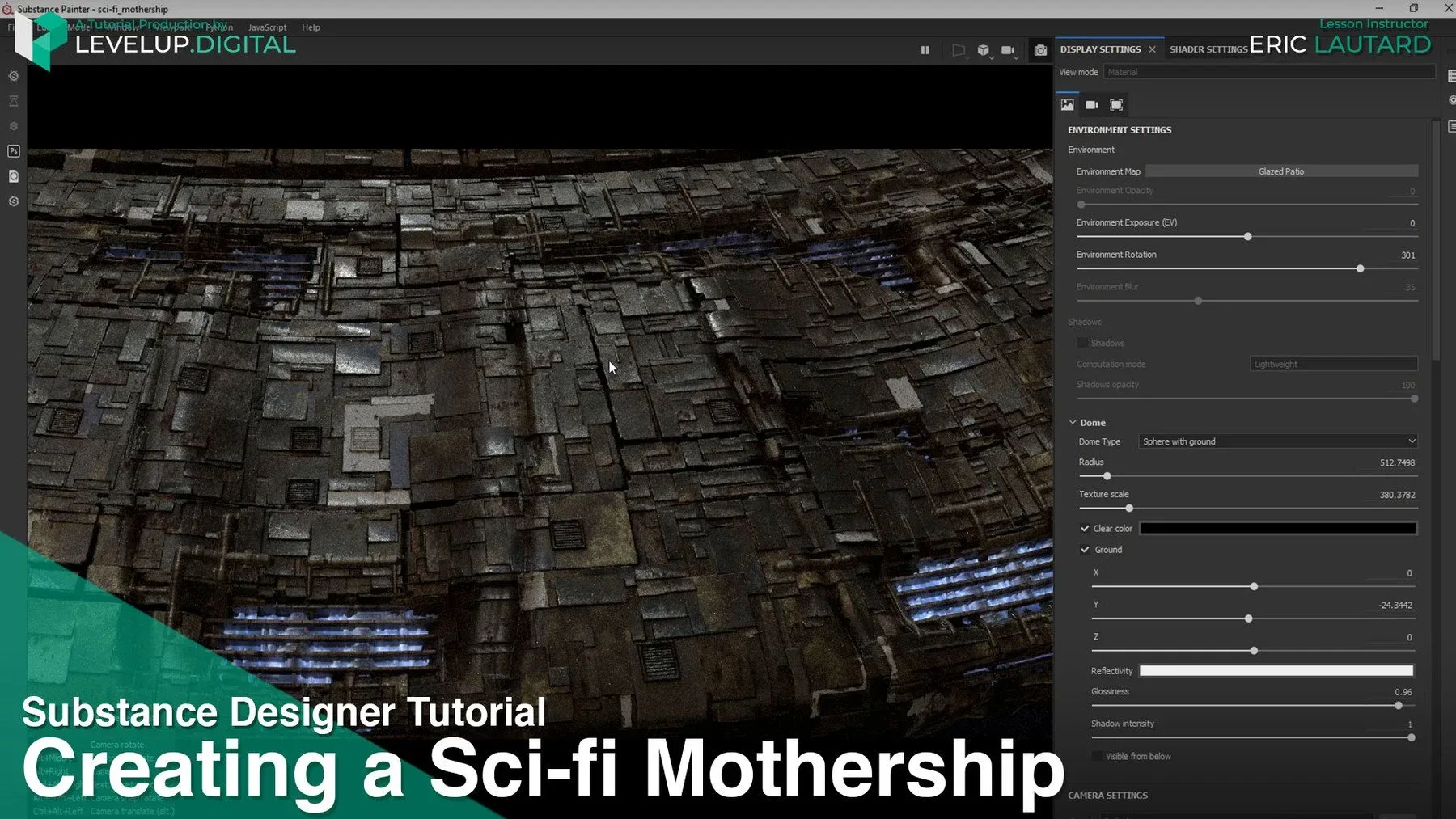Click the Glossiness value 0.96
This screenshot has height=819, width=1456.
tap(1403, 692)
